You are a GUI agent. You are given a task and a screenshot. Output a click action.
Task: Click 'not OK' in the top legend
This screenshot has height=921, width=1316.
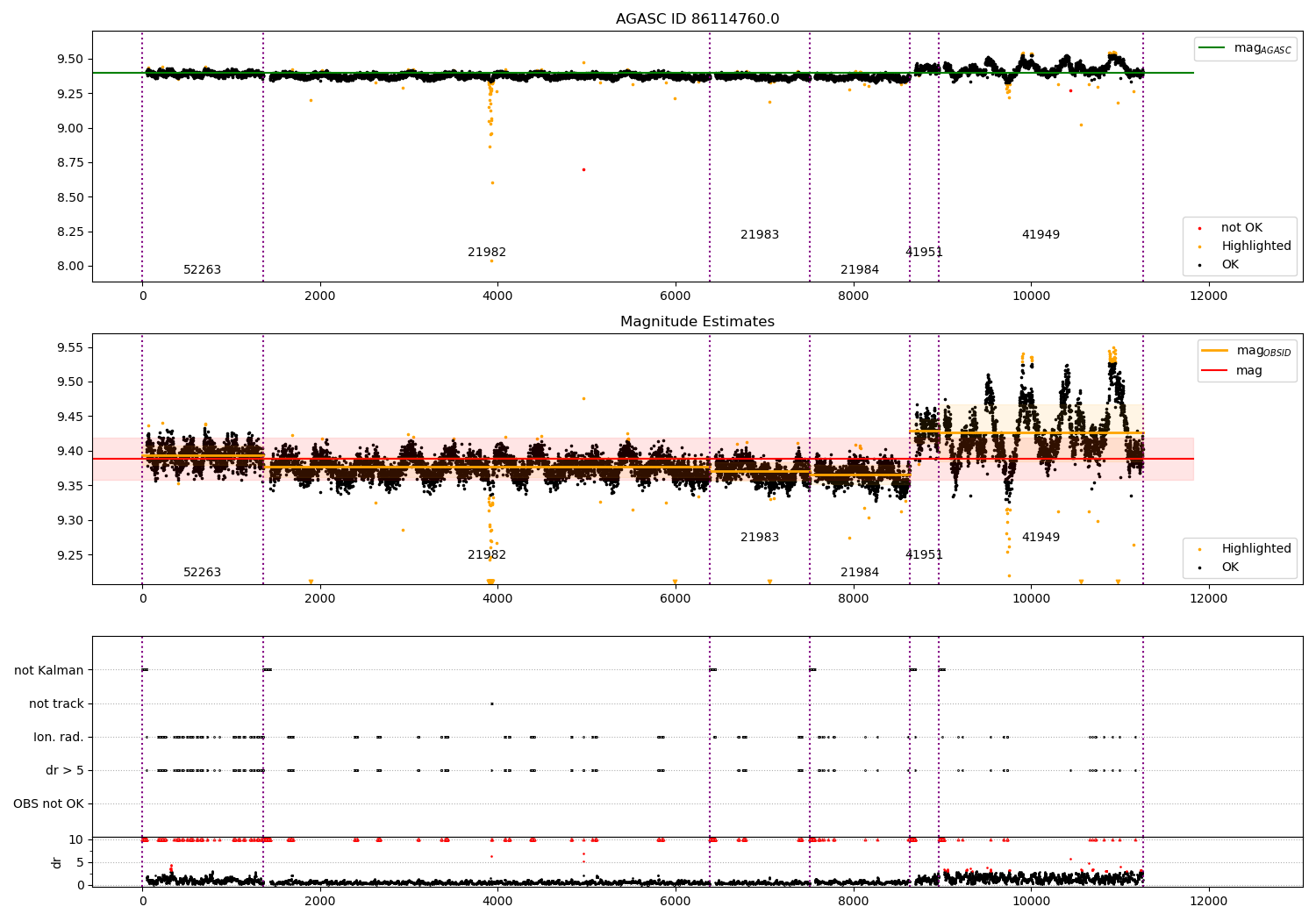(1241, 228)
